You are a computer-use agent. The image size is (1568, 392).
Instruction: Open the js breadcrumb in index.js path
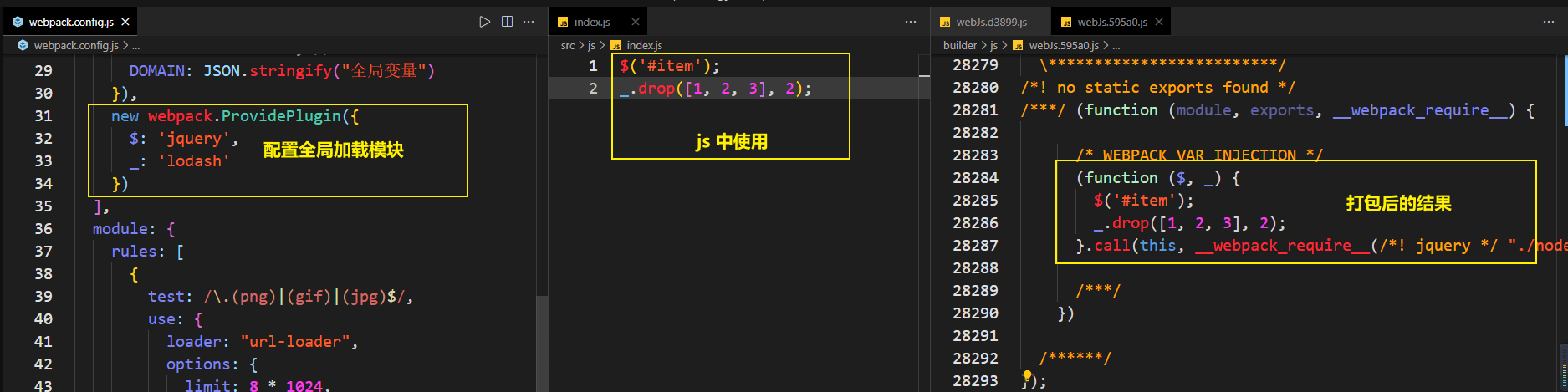pyautogui.click(x=591, y=45)
